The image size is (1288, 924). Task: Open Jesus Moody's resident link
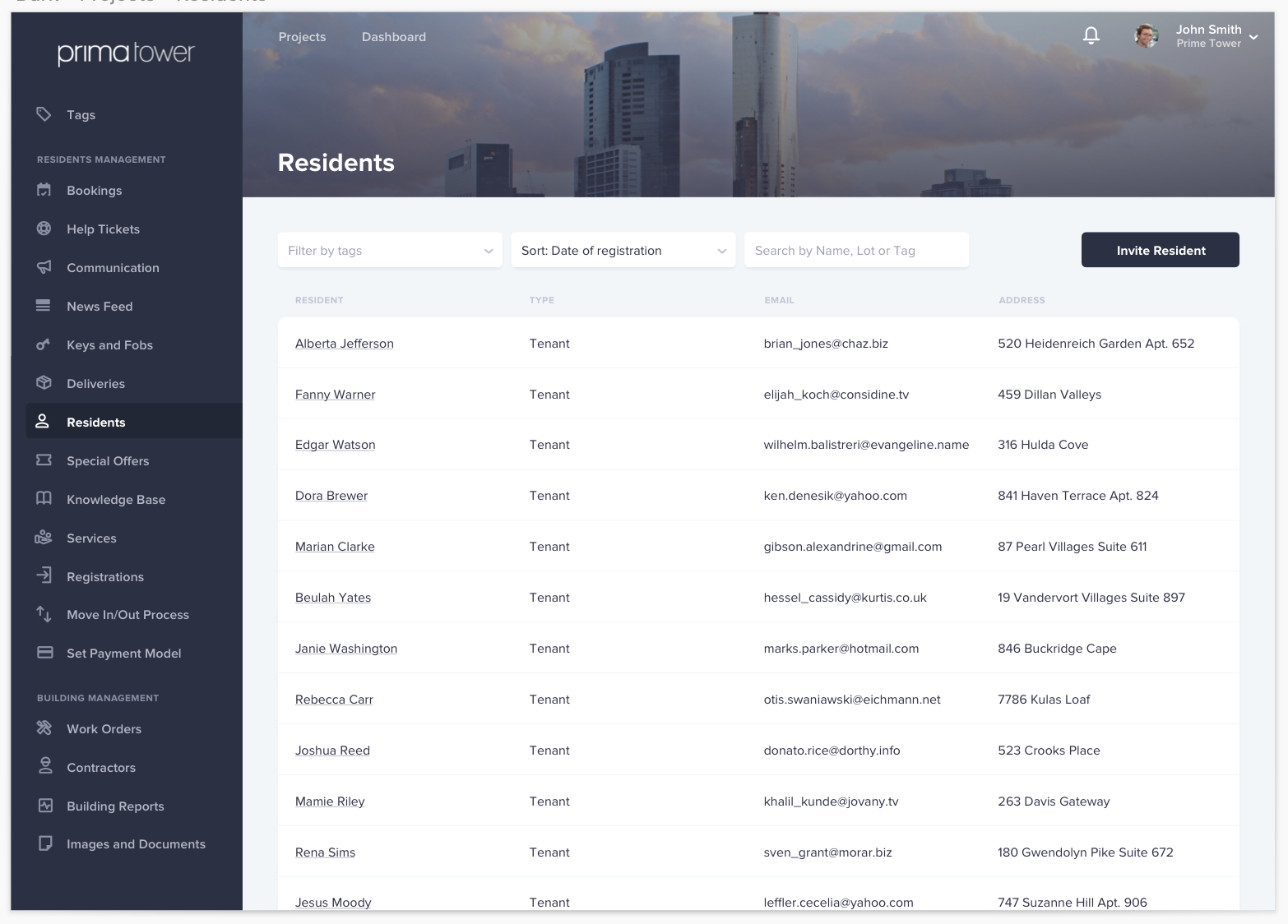pos(333,903)
